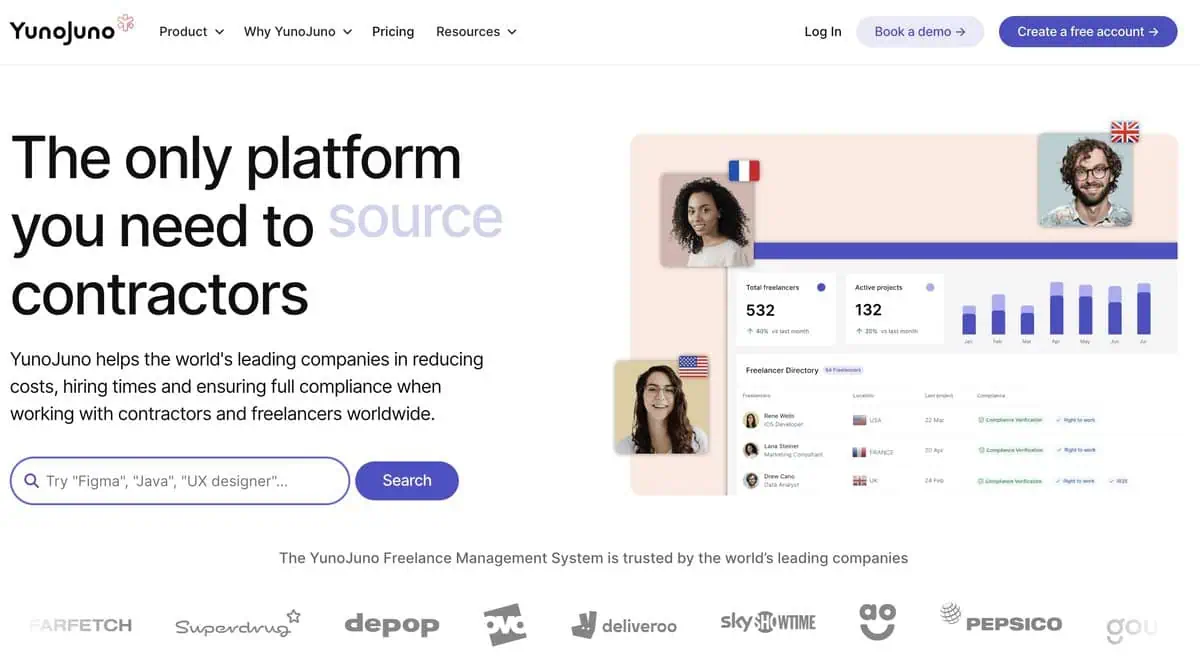The image size is (1200, 659).
Task: Click the US flag on woman's photo
Action: coord(693,366)
